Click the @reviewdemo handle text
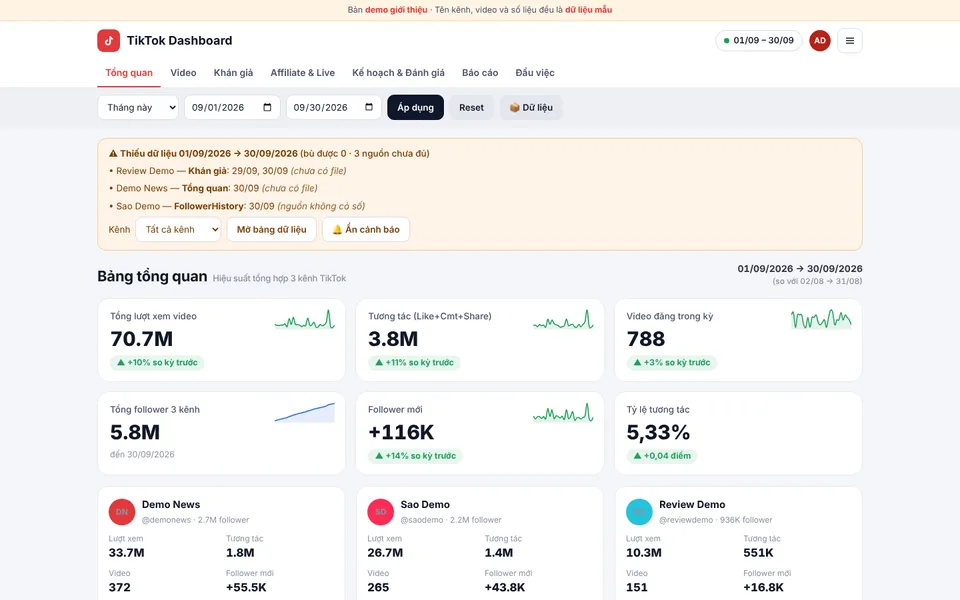960x600 pixels. [x=686, y=520]
